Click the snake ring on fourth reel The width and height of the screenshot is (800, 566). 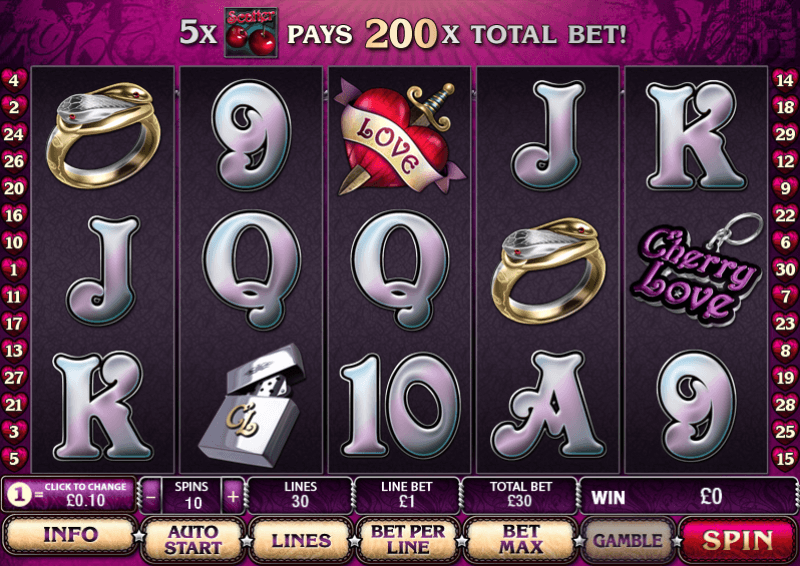pyautogui.click(x=548, y=270)
